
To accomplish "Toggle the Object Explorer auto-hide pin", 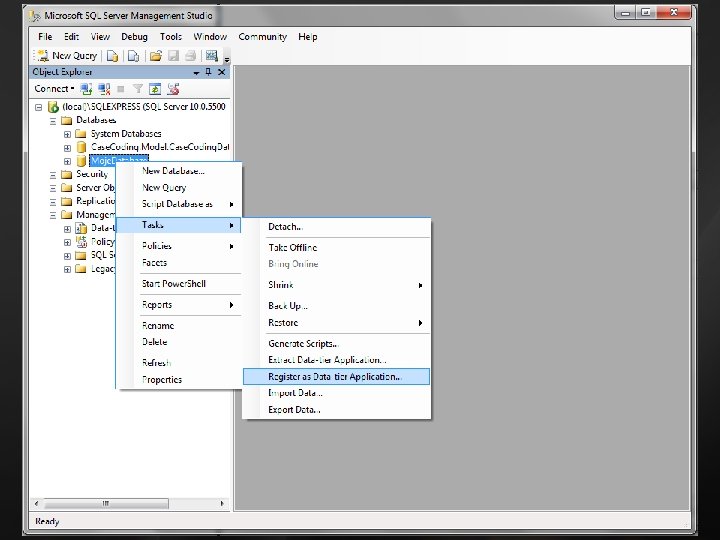I will 208,72.
